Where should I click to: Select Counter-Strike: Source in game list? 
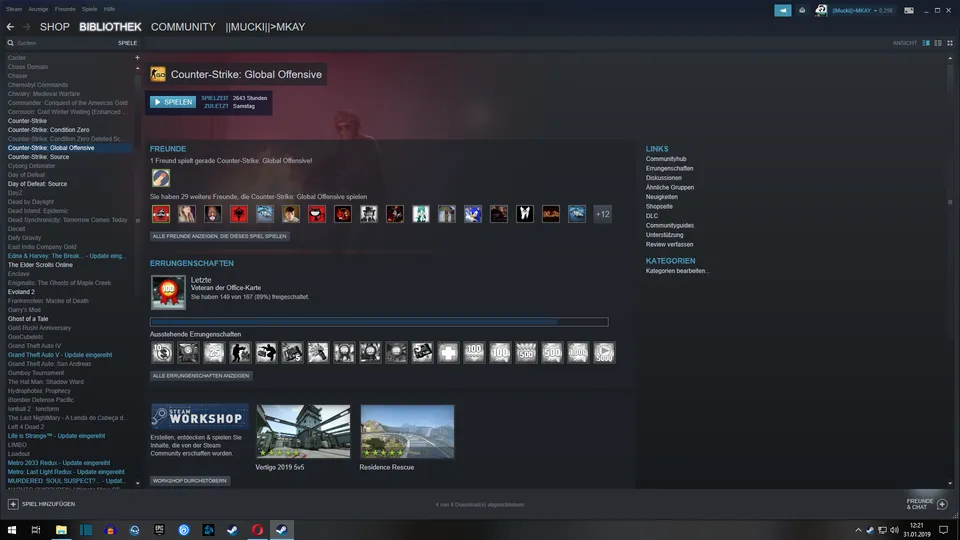tap(38, 157)
